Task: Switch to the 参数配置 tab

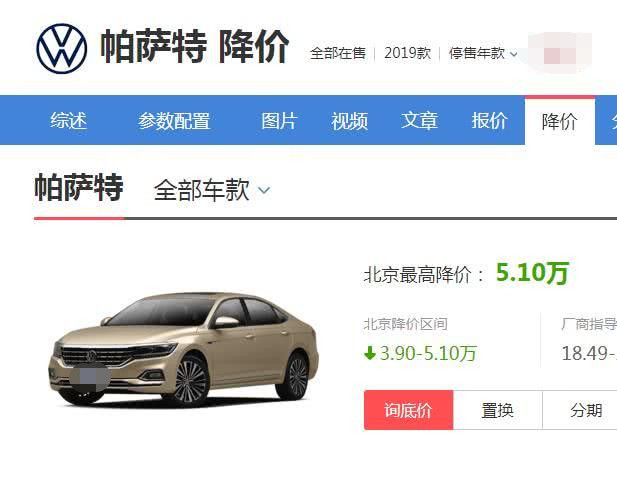Action: click(174, 120)
